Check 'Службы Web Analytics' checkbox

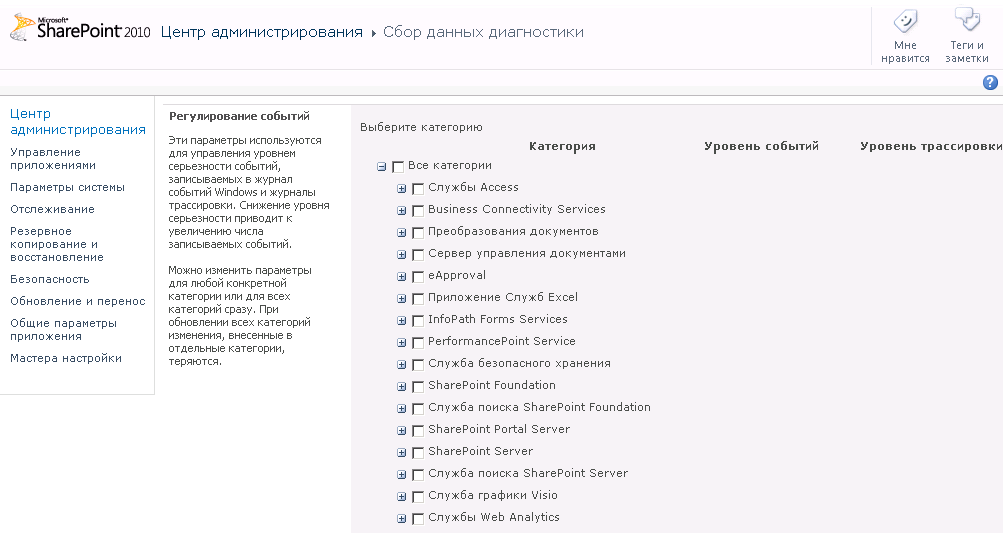click(418, 519)
